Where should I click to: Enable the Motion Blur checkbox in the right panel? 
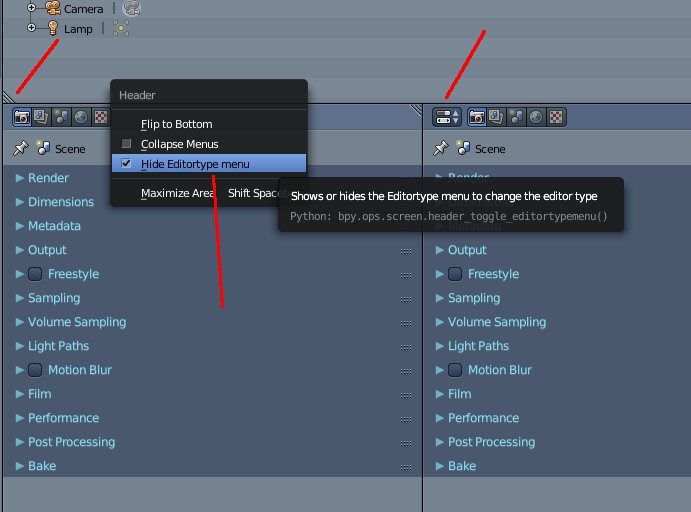[x=455, y=370]
